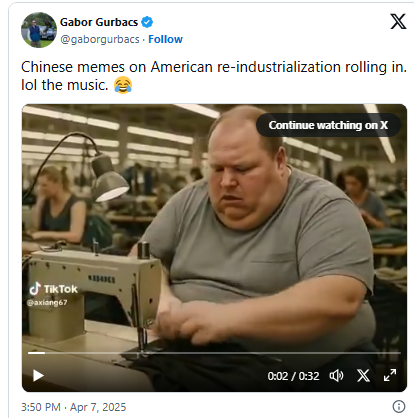Open the @gaborgurbacs handle link
The width and height of the screenshot is (414, 418).
pos(100,39)
